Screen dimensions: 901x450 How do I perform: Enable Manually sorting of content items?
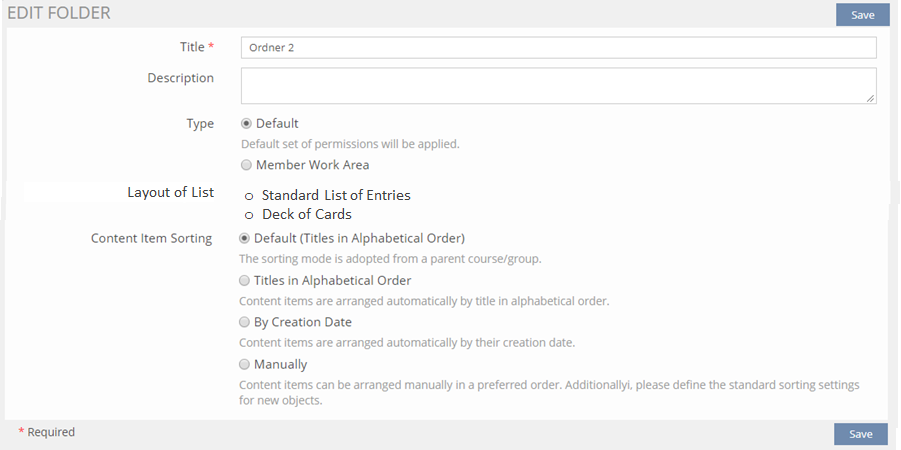click(245, 365)
